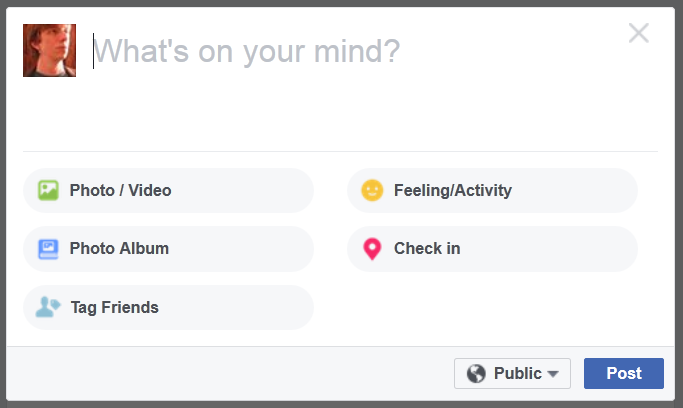
Task: Expand the Public audience dropdown arrow
Action: 553,374
